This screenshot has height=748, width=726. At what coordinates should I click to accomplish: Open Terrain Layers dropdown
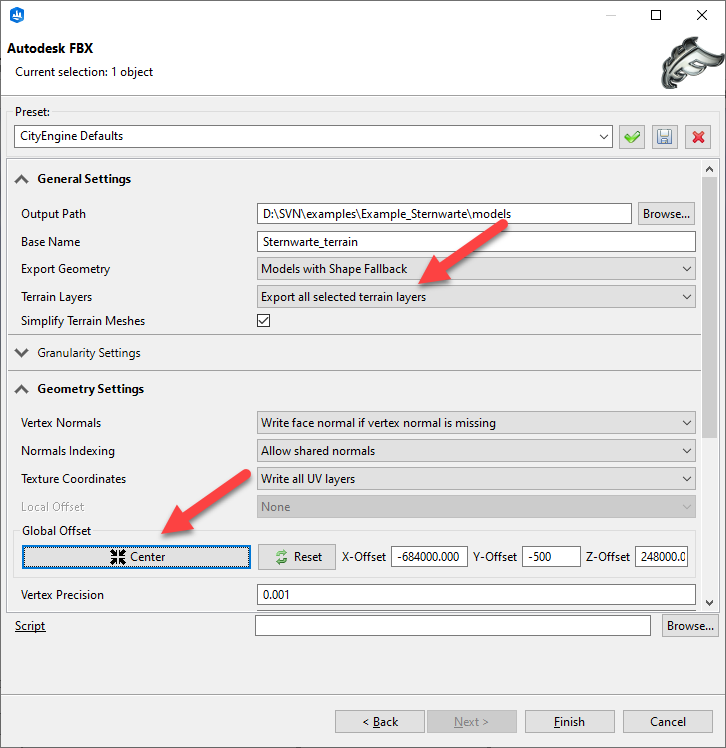point(476,297)
